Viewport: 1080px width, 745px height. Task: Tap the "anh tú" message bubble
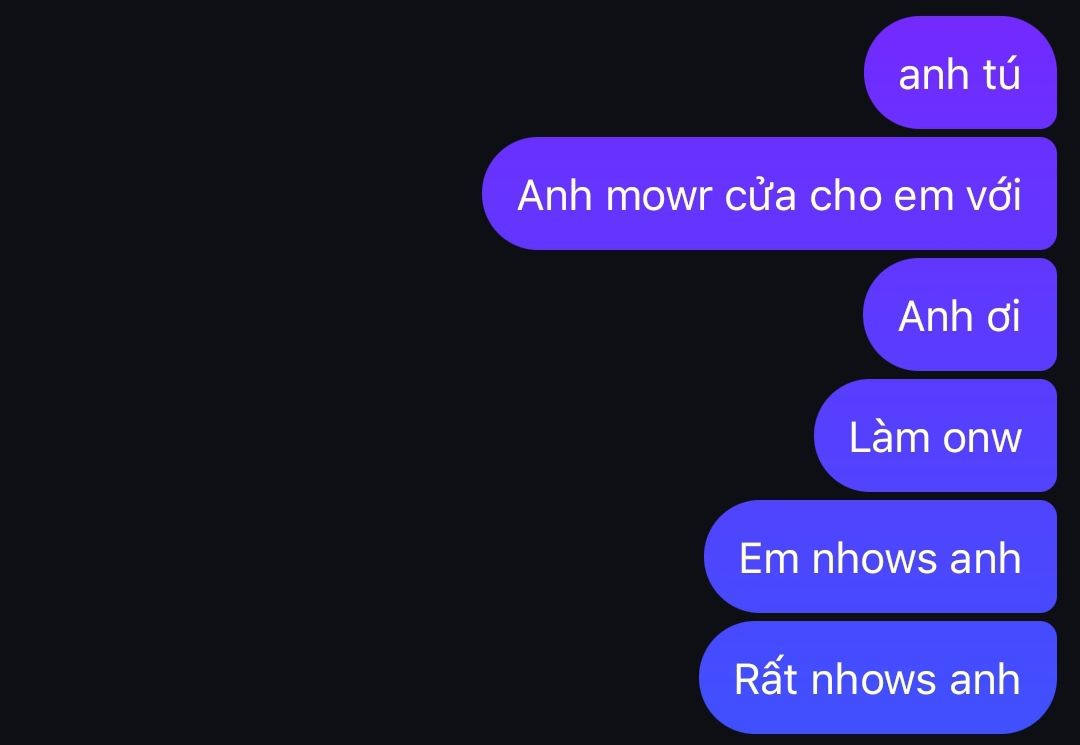(960, 72)
